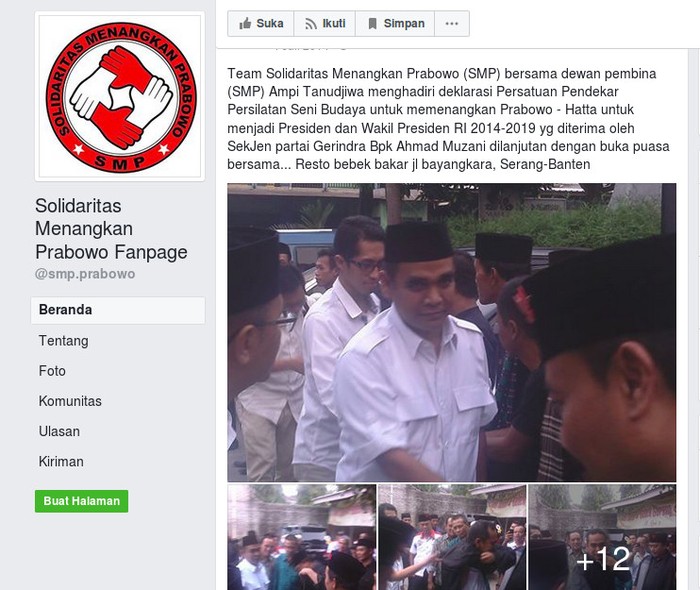
Task: Open the large main post photo
Action: pyautogui.click(x=452, y=332)
